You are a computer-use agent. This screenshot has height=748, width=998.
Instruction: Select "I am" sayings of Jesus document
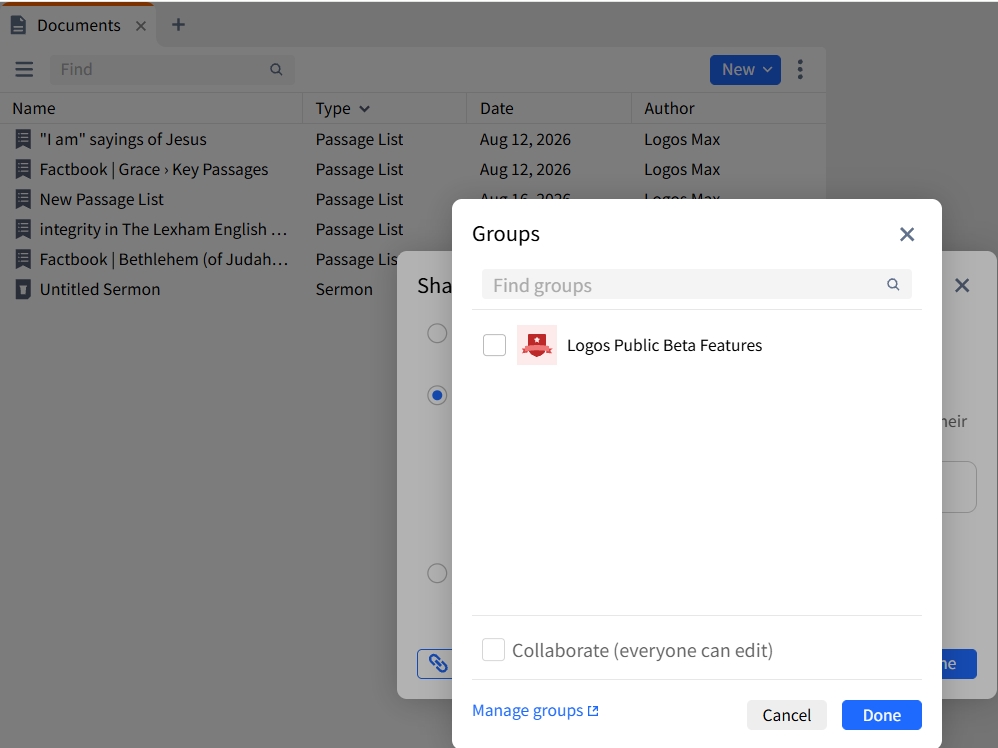123,139
